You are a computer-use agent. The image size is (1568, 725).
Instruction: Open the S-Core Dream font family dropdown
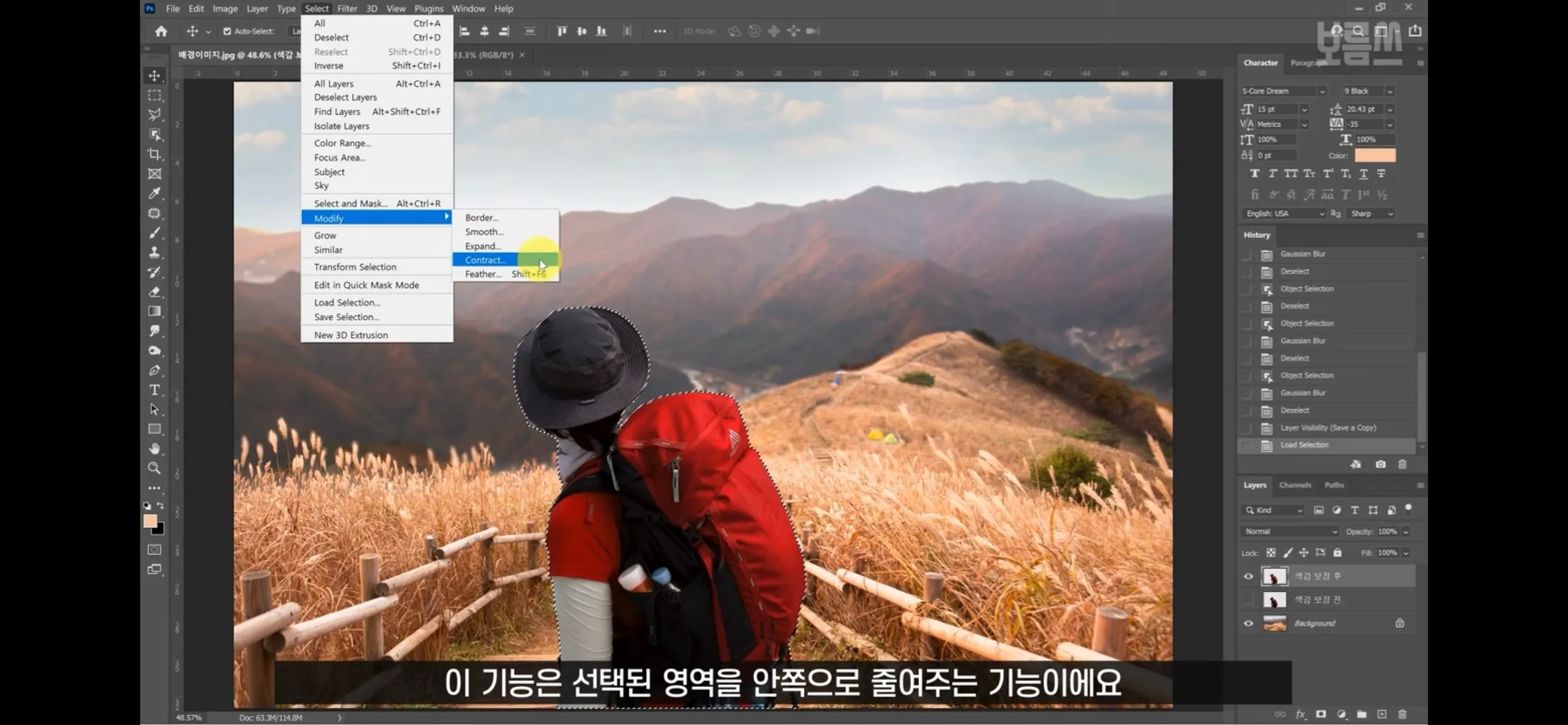tap(1323, 90)
